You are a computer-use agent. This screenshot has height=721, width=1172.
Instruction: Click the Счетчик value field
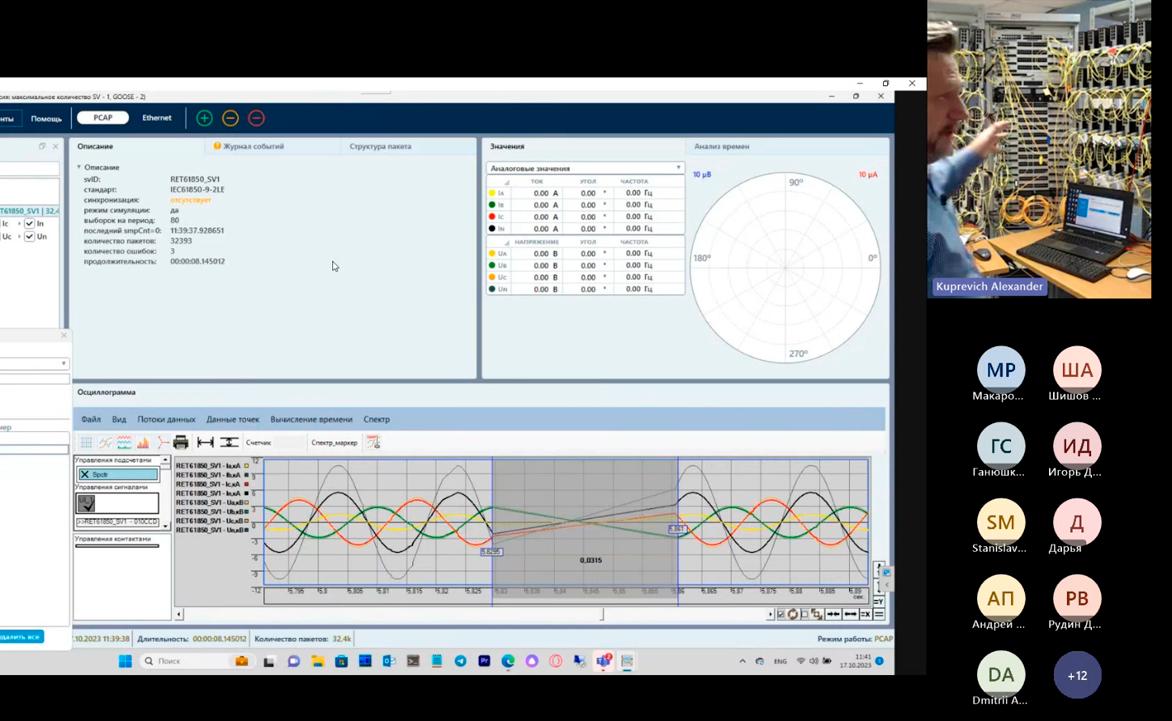289,443
